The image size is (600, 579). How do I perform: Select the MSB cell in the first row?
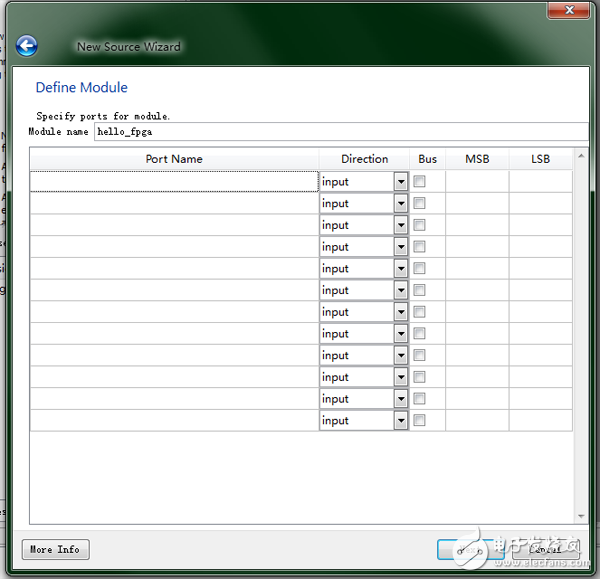point(477,182)
